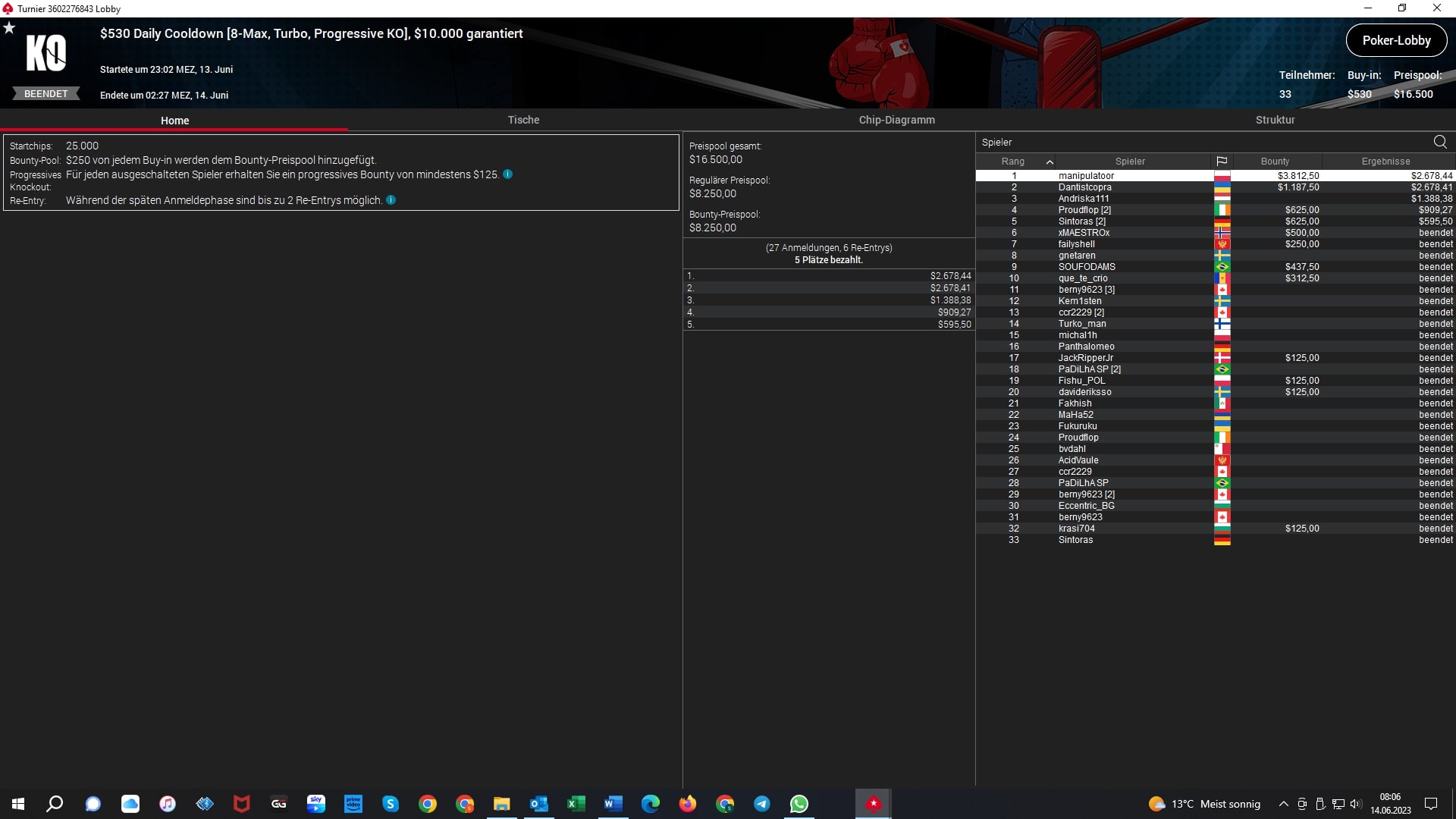Open the Chip-Diagramm tab

click(896, 120)
